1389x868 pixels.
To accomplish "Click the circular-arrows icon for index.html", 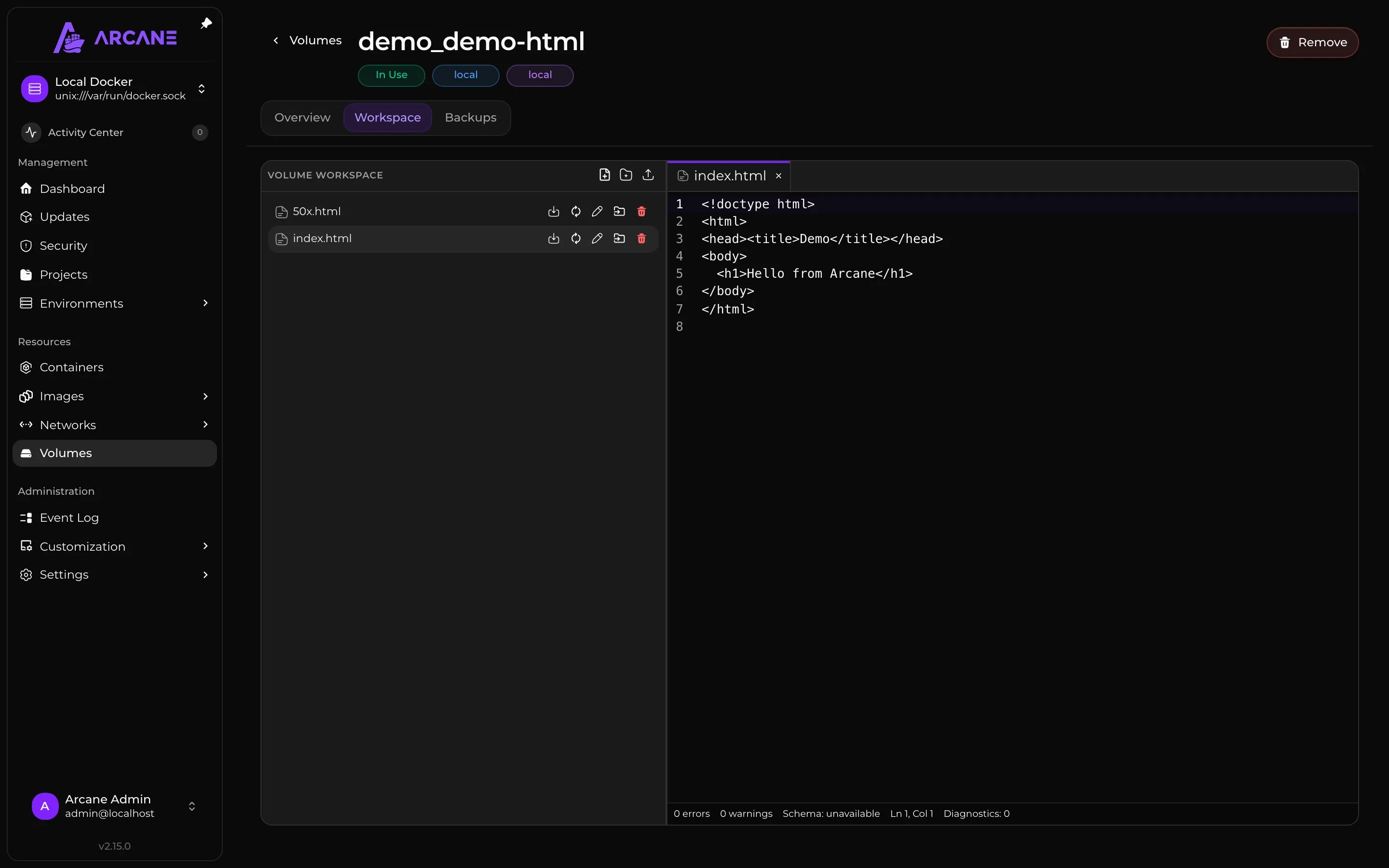I will (576, 239).
